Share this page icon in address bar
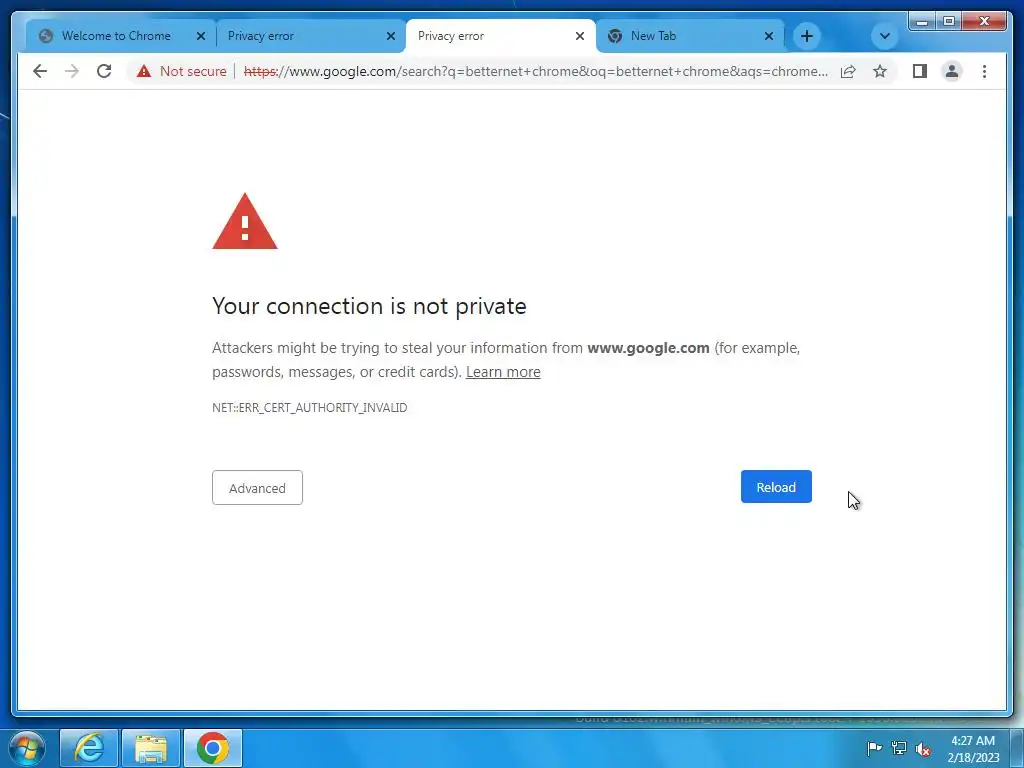This screenshot has height=768, width=1024. click(848, 71)
